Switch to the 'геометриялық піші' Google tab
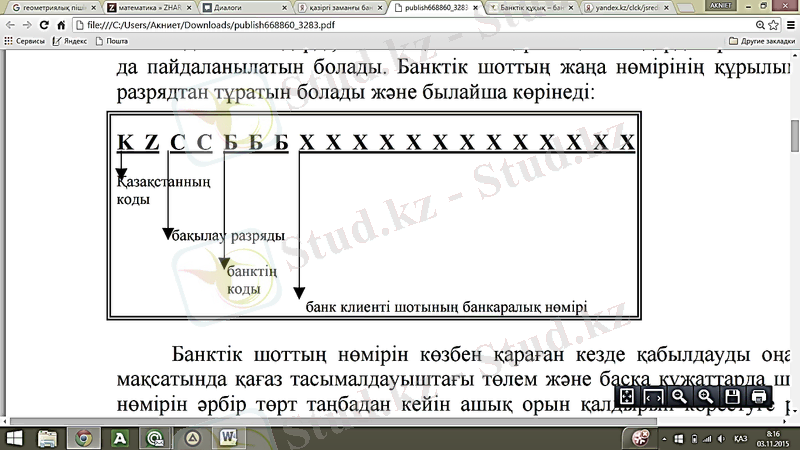 click(50, 8)
